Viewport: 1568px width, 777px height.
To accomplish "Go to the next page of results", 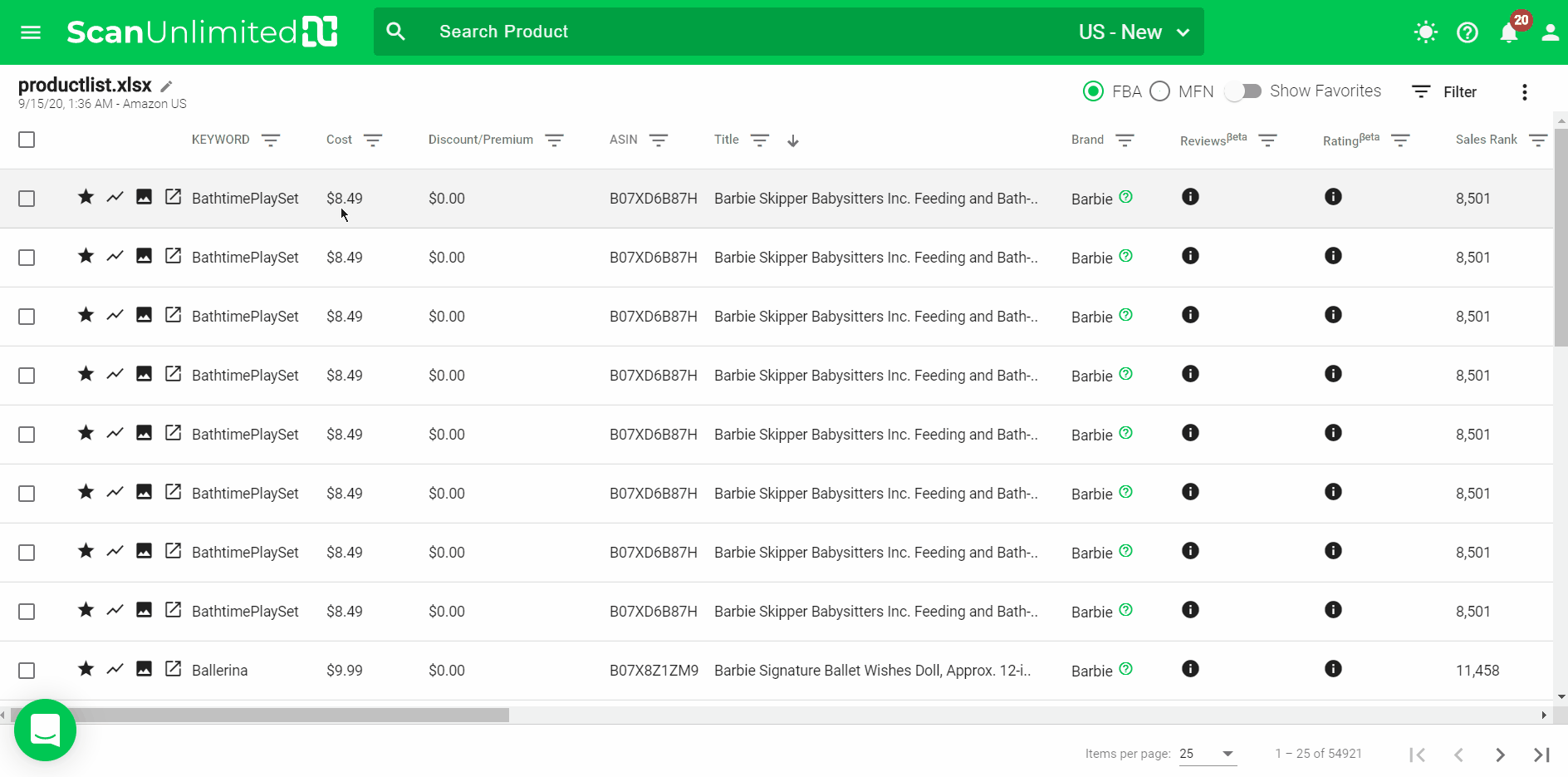I will [x=1500, y=755].
